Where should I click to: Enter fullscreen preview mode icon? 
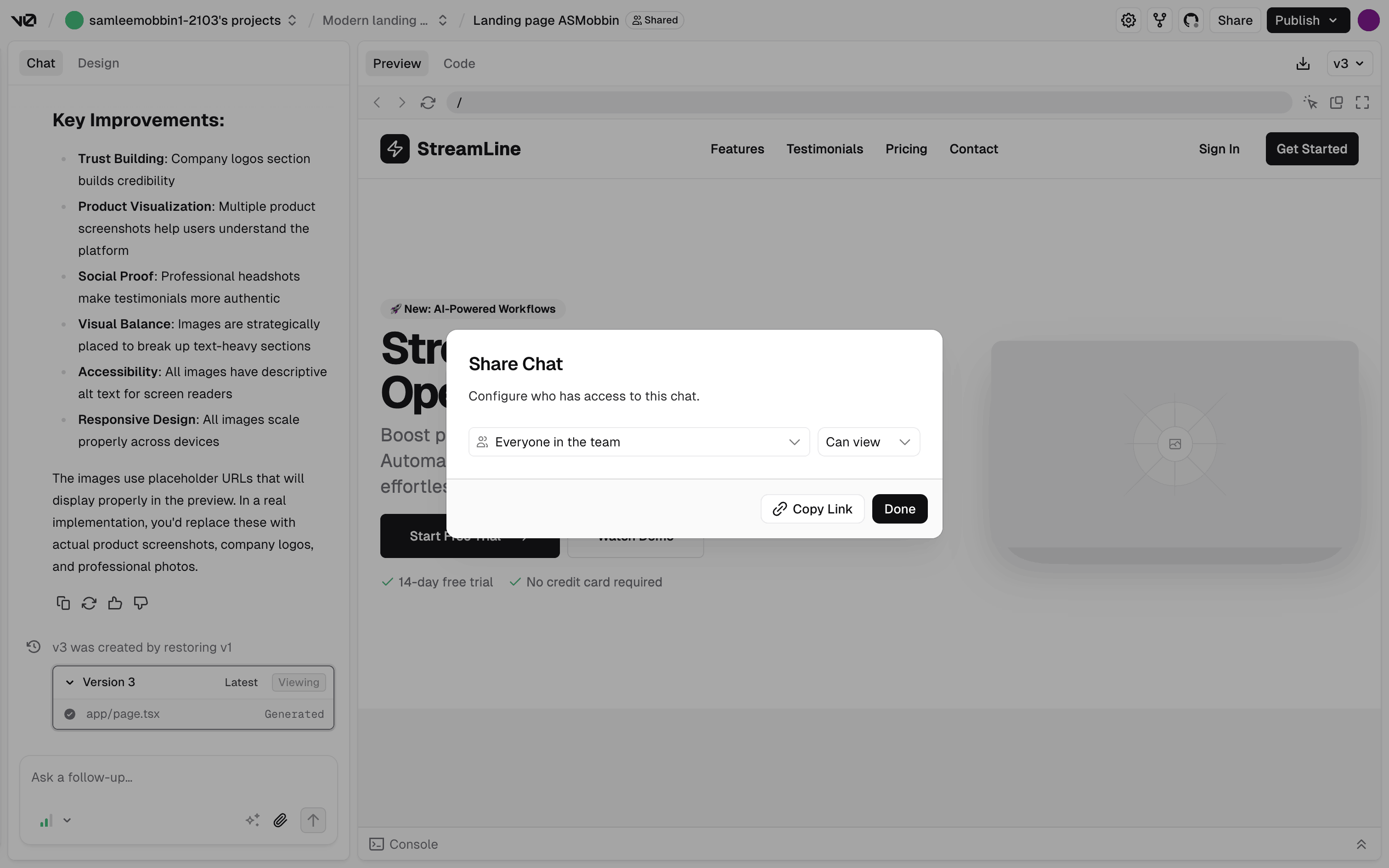click(x=1362, y=103)
